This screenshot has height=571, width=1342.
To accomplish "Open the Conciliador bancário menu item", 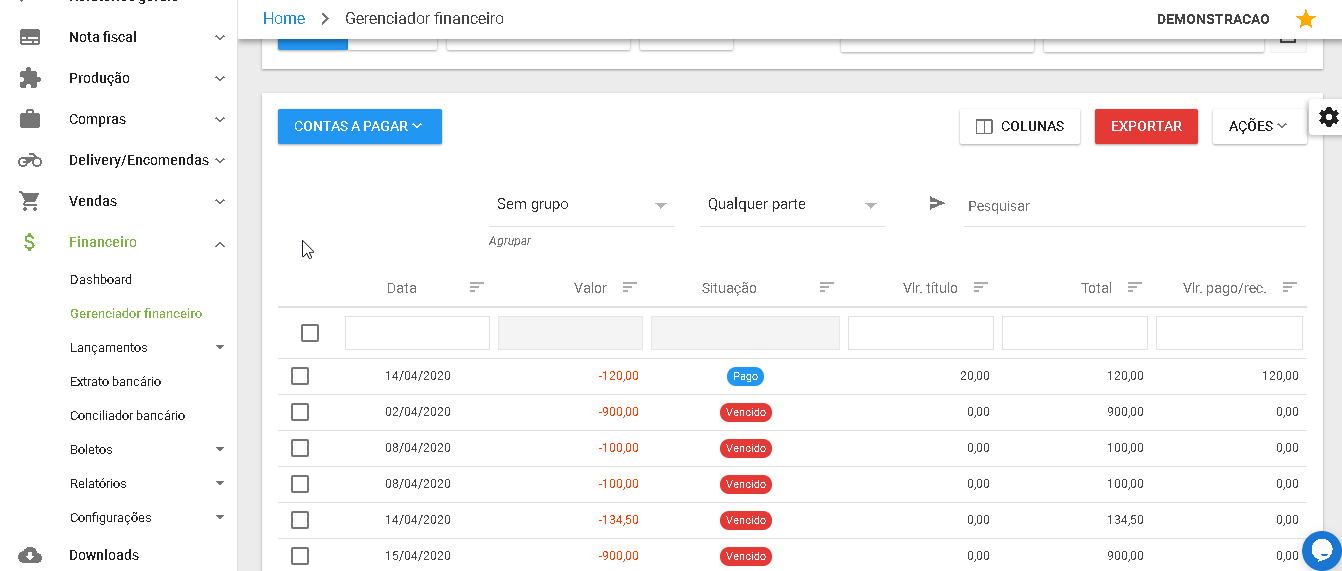I will coord(127,416).
